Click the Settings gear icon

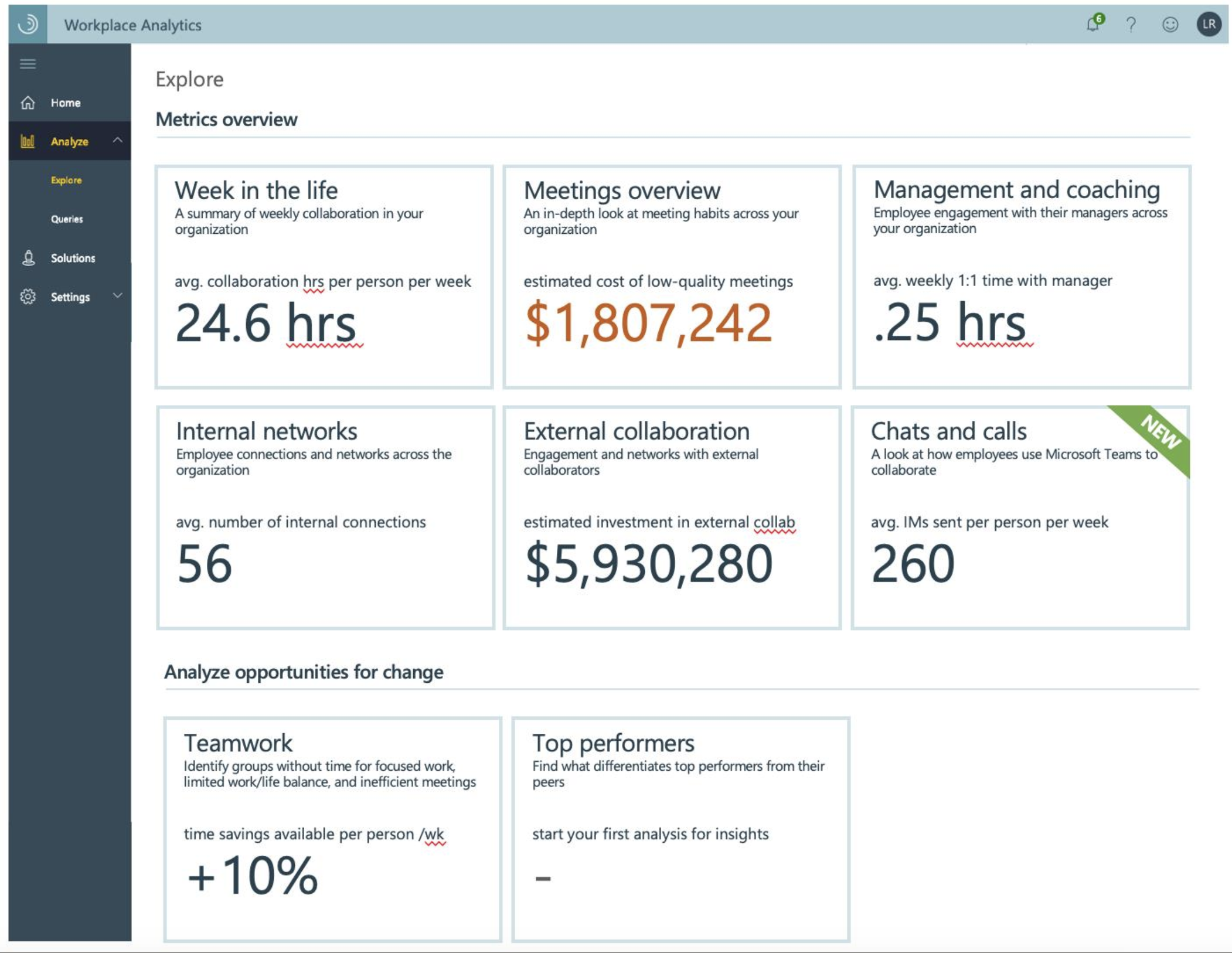point(28,297)
